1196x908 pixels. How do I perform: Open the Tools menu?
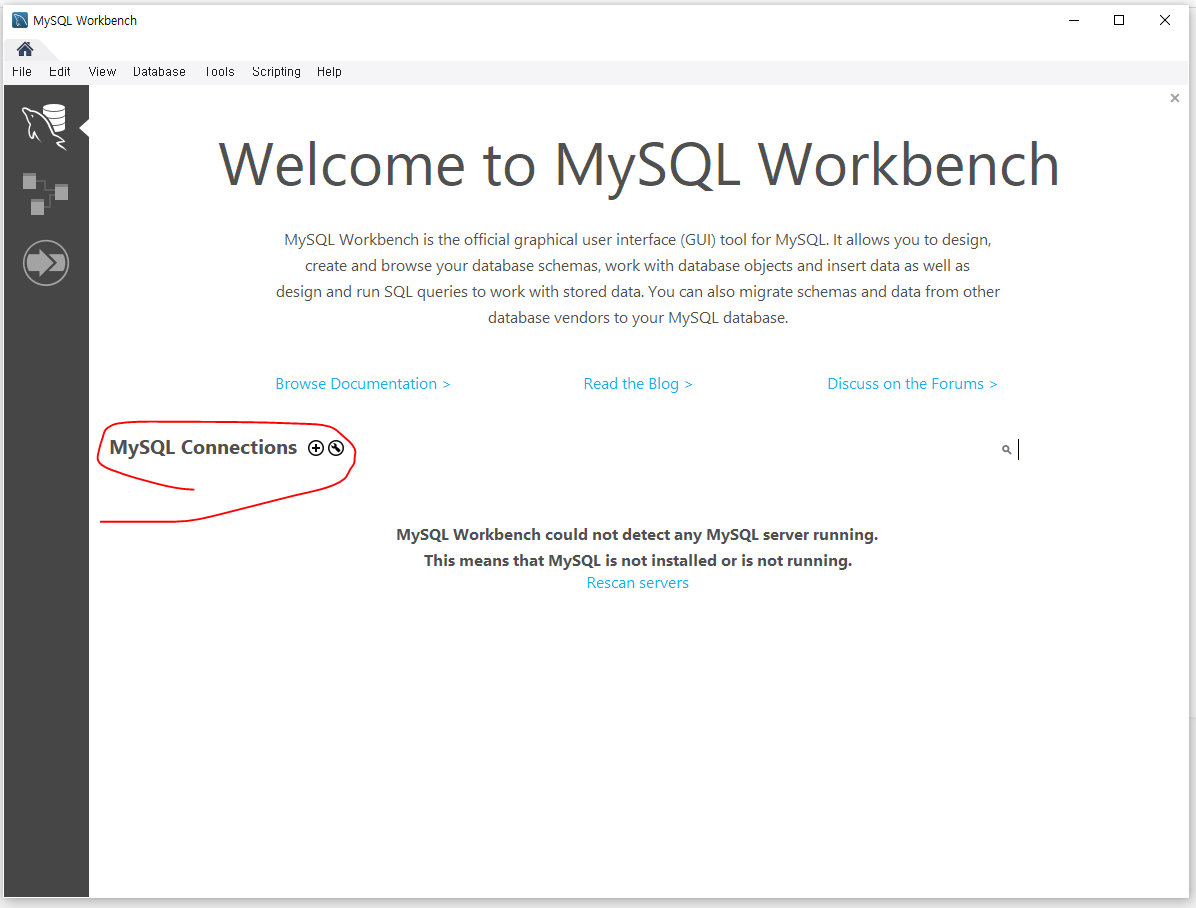(x=220, y=72)
